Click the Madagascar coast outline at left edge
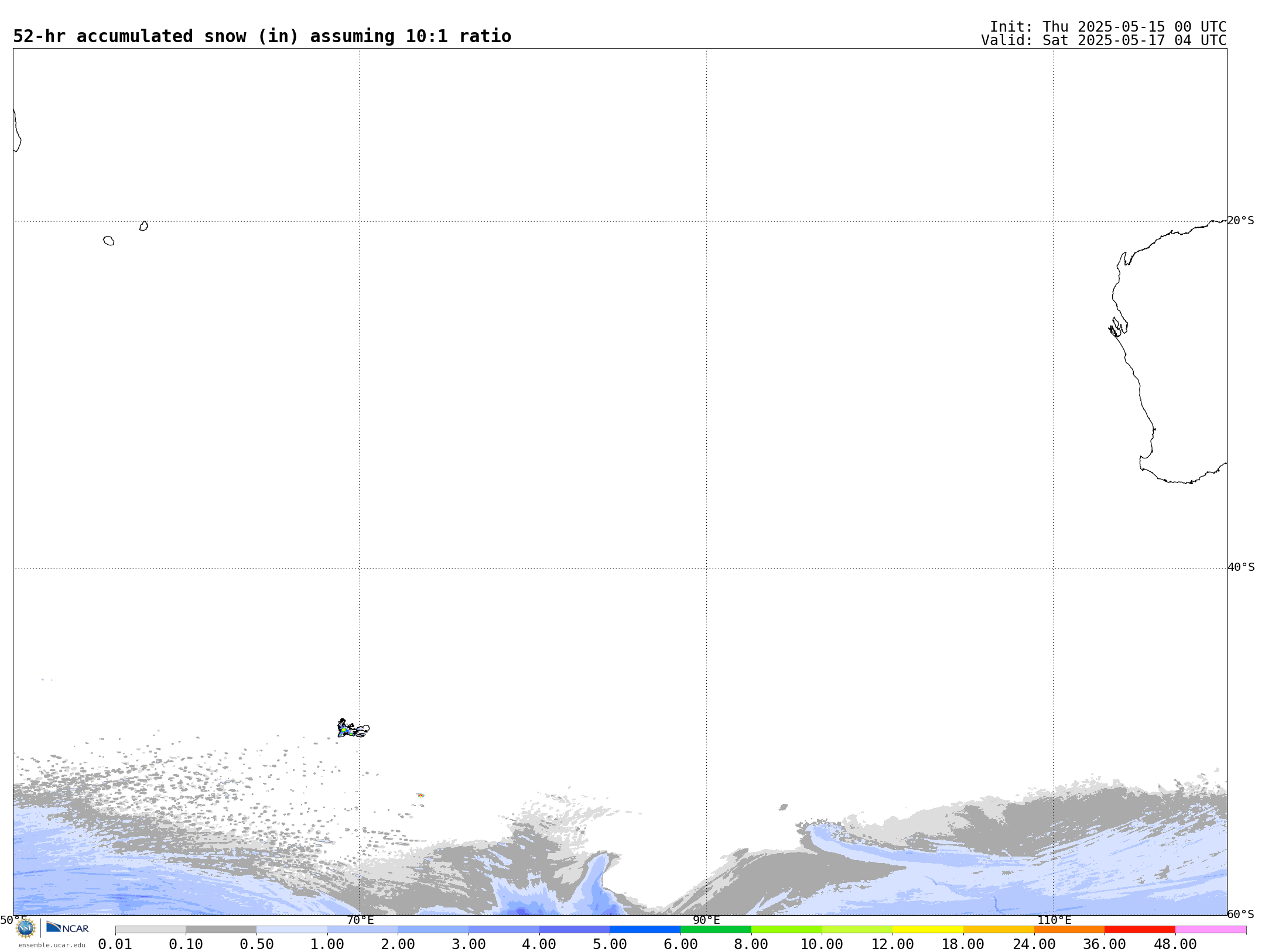This screenshot has width=1265, height=952. click(17, 131)
